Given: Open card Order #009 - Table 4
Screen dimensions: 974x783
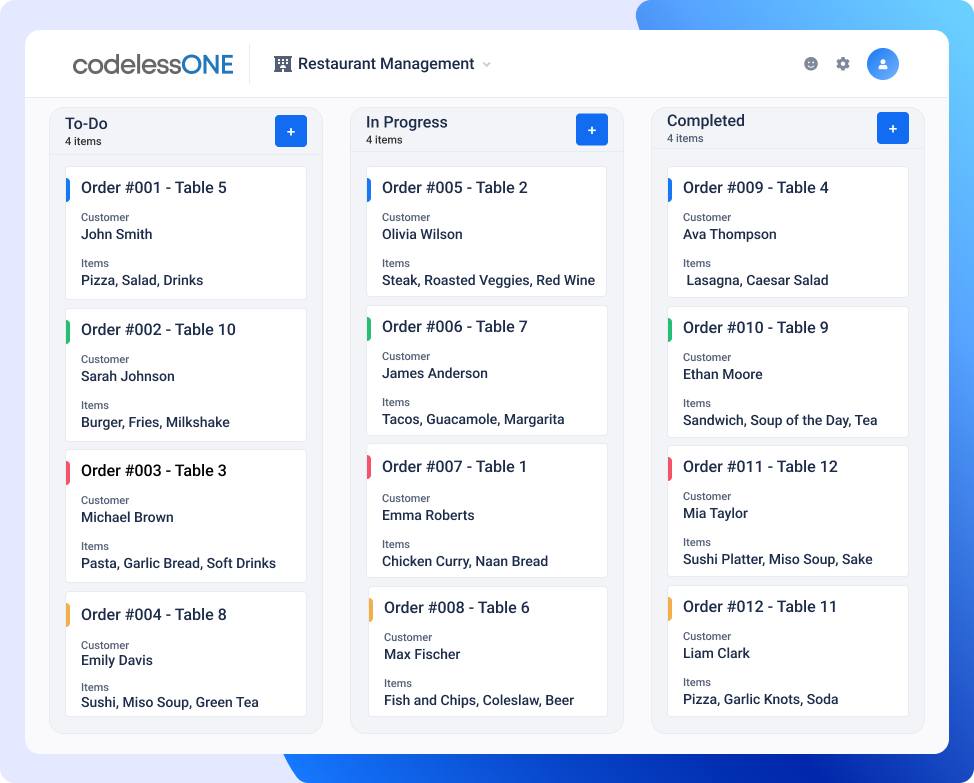Looking at the screenshot, I should coord(788,232).
